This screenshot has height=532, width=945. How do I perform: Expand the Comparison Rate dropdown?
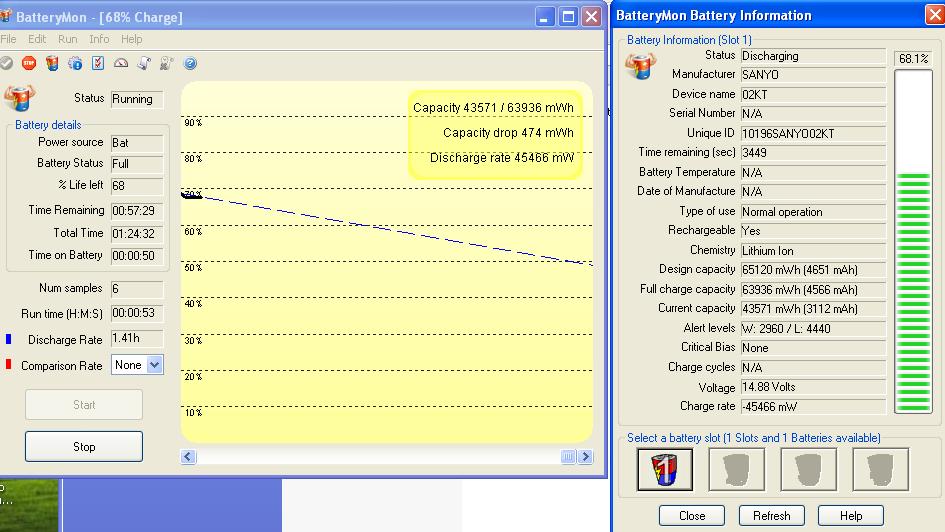[x=154, y=365]
